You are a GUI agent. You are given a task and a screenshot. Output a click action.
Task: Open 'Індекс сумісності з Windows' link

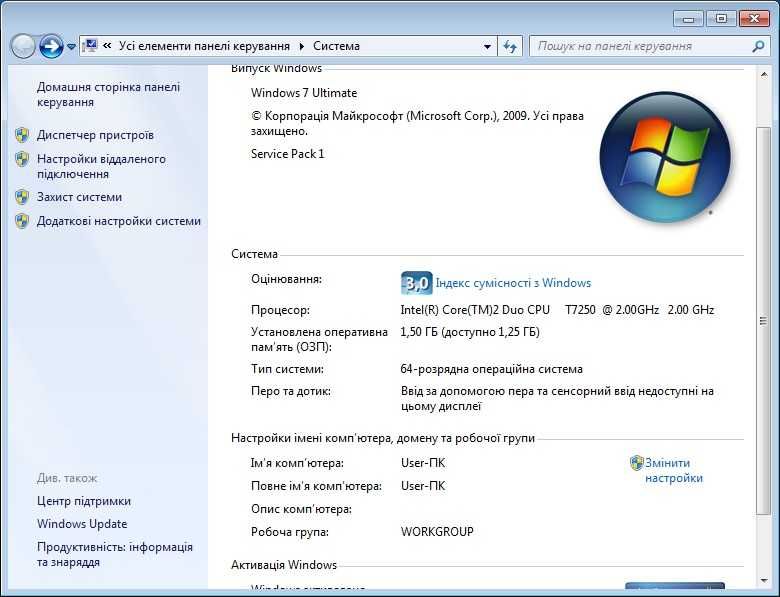[513, 283]
